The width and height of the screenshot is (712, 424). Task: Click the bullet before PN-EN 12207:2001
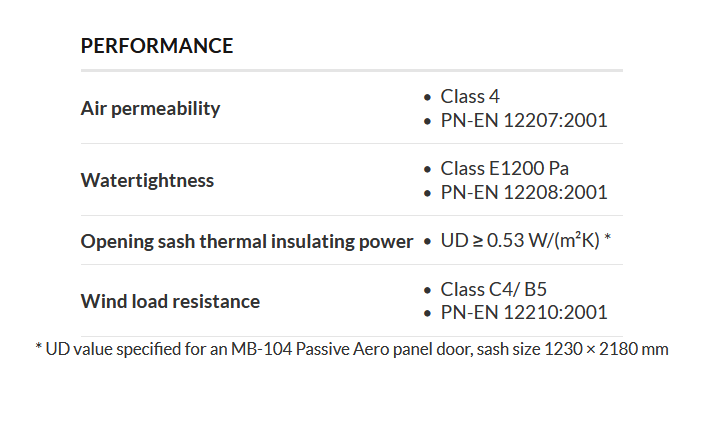point(427,122)
